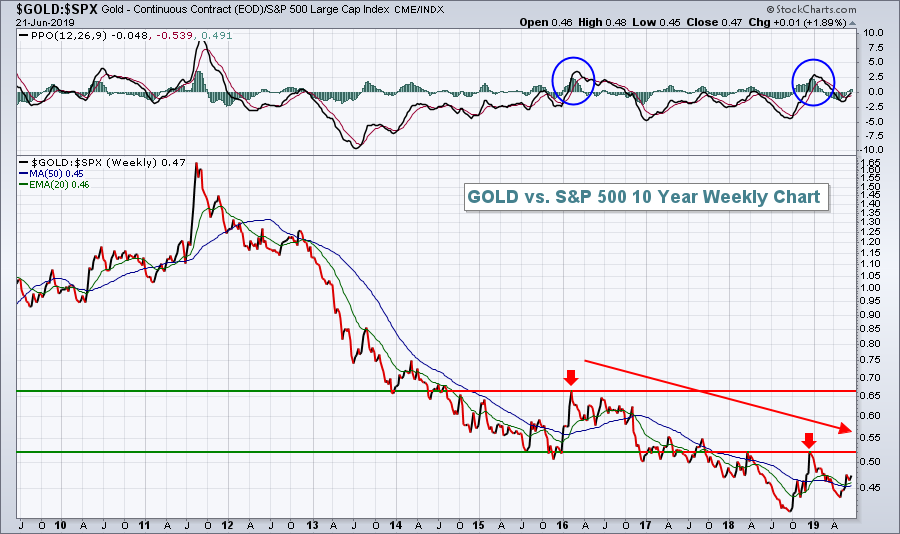Click the 0.75 price axis label
This screenshot has width=900, height=534.
coord(870,360)
